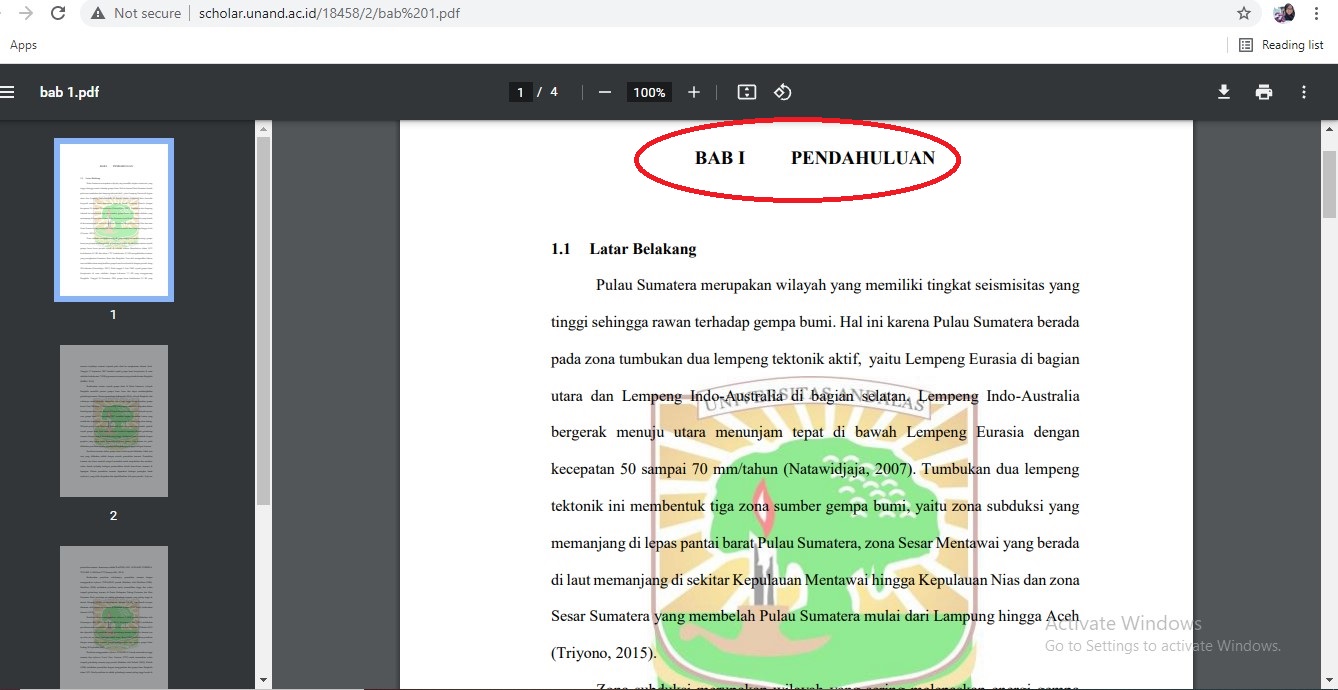Screen dimensions: 1338x690
Task: Reload the page
Action: 58,14
